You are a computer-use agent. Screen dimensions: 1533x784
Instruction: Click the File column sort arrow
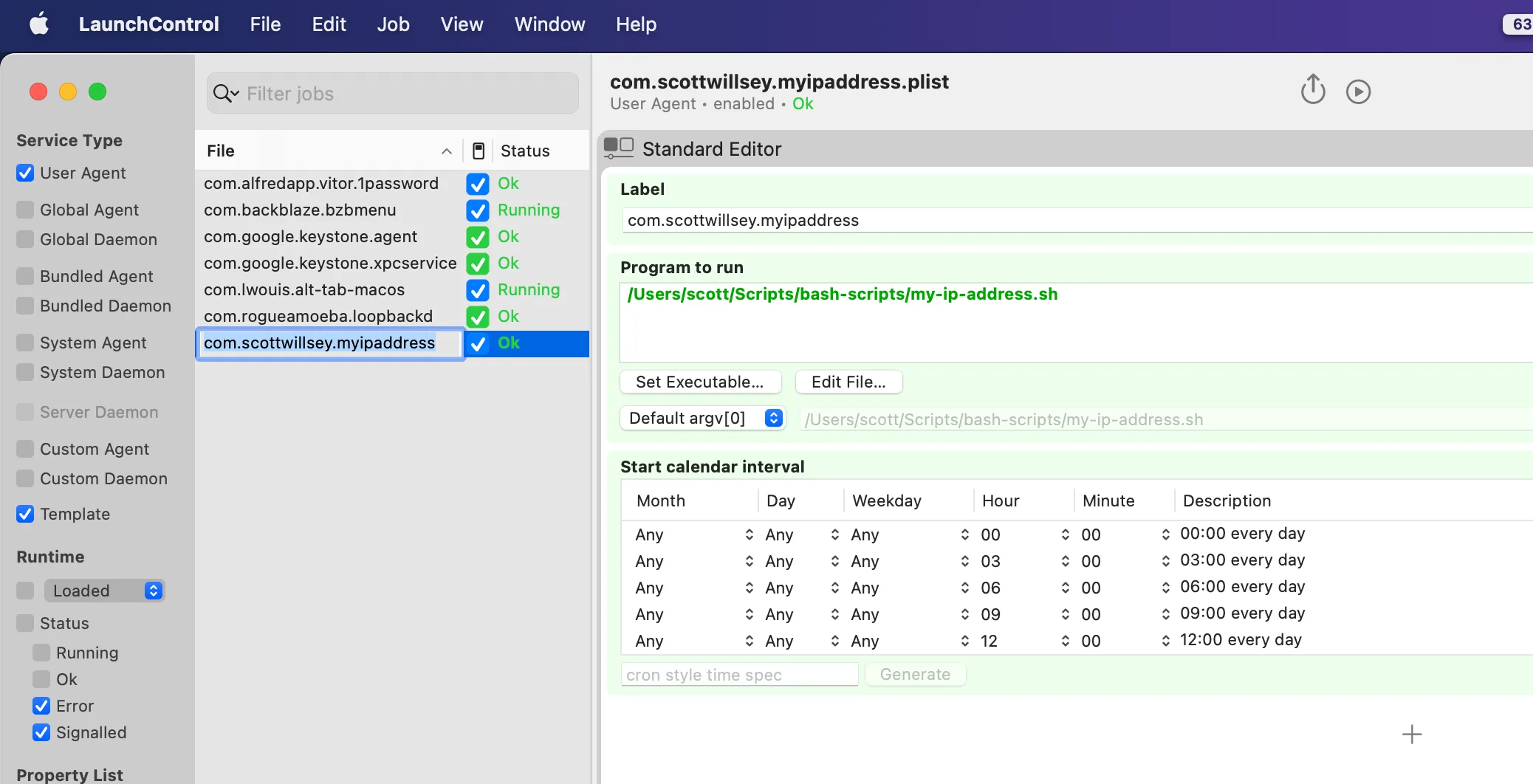[446, 151]
